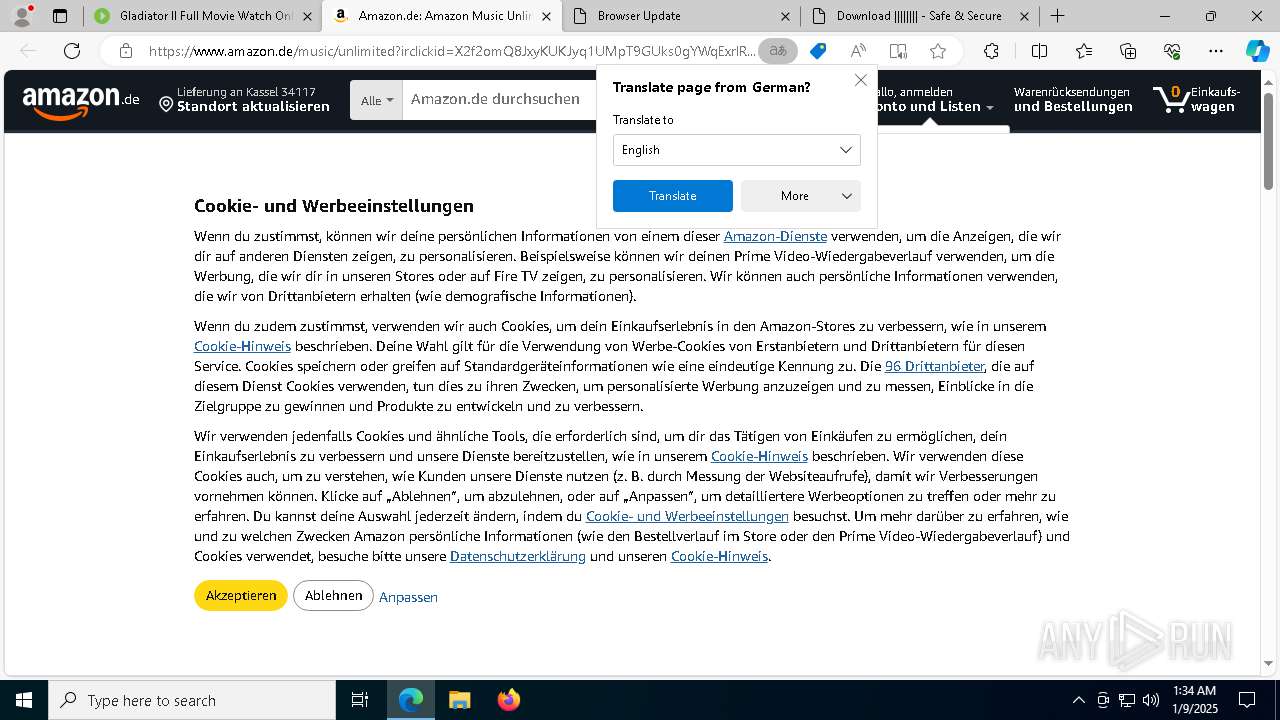
Task: Close the Browser Update tab
Action: pyautogui.click(x=785, y=16)
